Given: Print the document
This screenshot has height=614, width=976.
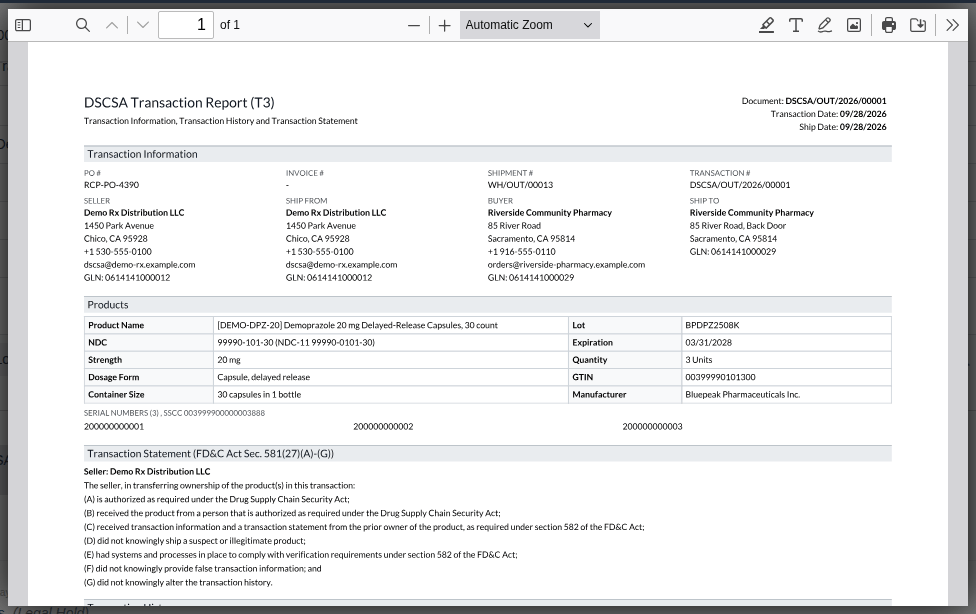Looking at the screenshot, I should [889, 25].
